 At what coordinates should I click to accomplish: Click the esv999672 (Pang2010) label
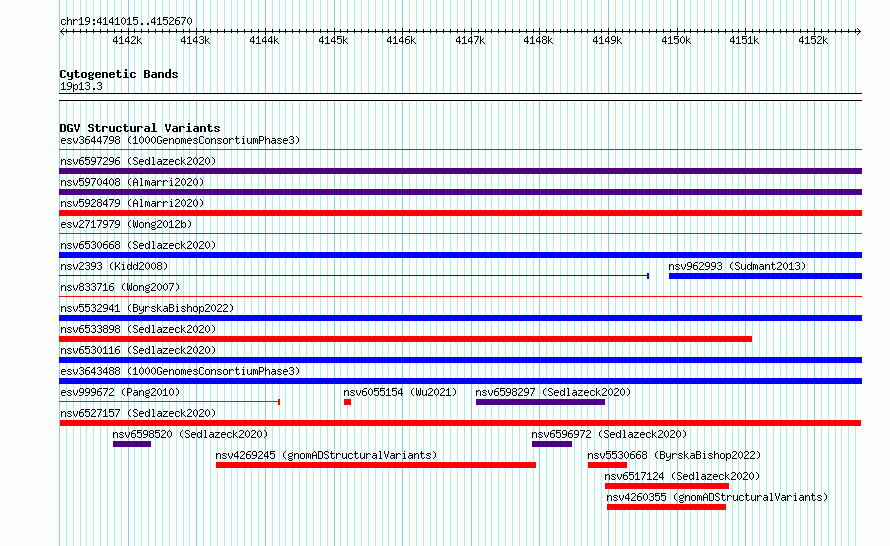(x=120, y=392)
